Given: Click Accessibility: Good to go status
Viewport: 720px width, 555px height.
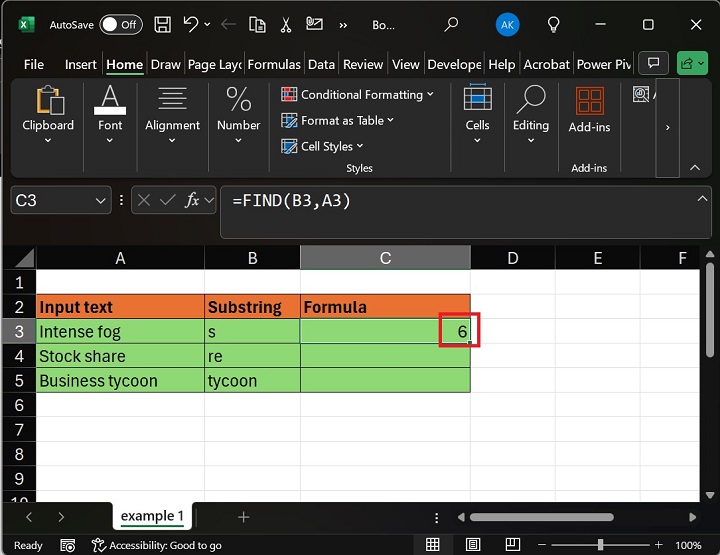Looking at the screenshot, I should (156, 545).
